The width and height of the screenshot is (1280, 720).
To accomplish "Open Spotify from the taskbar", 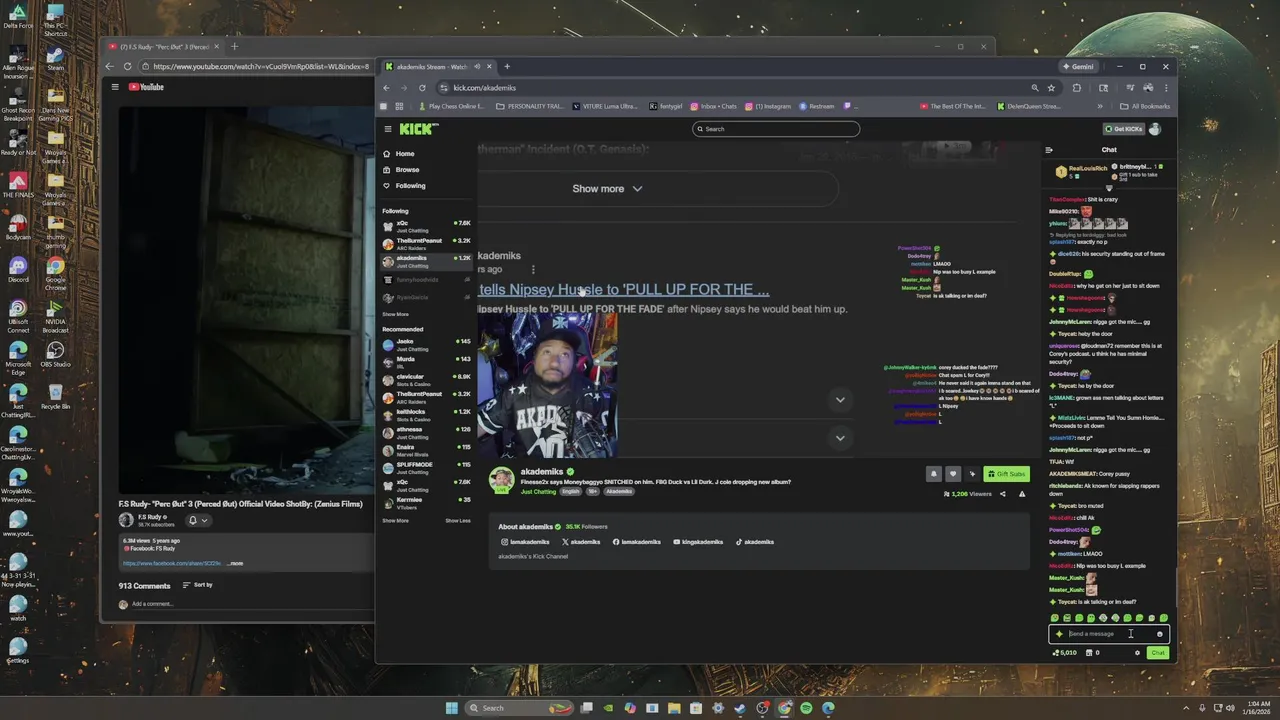I will [x=806, y=708].
